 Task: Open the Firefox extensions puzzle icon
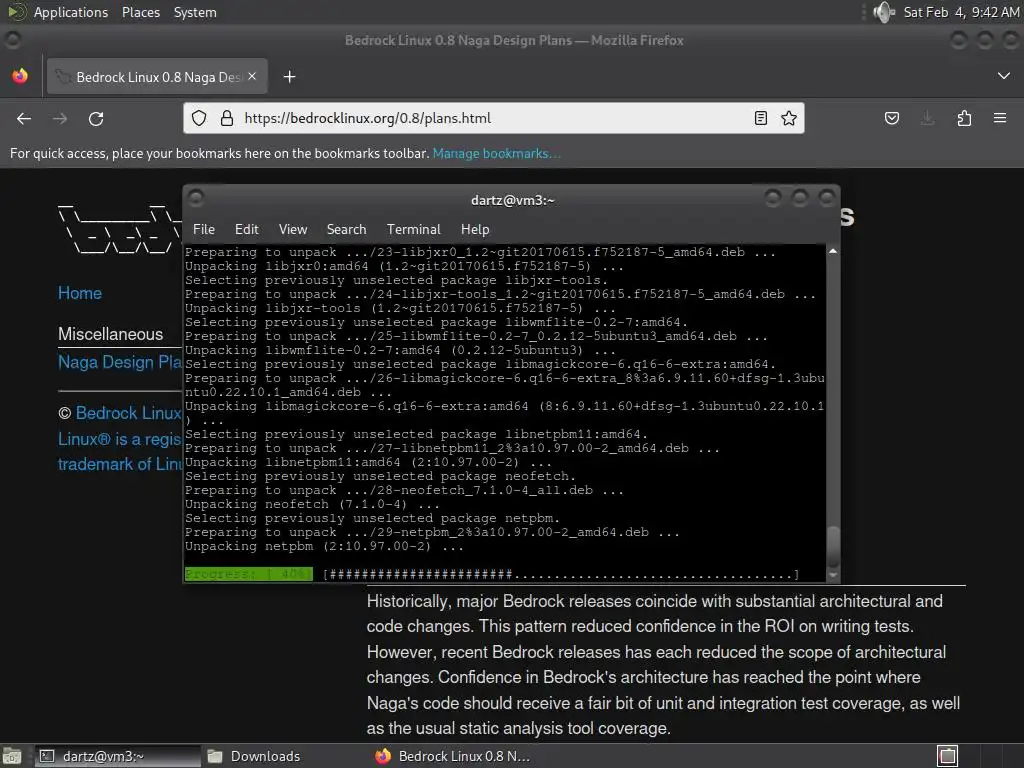964,118
